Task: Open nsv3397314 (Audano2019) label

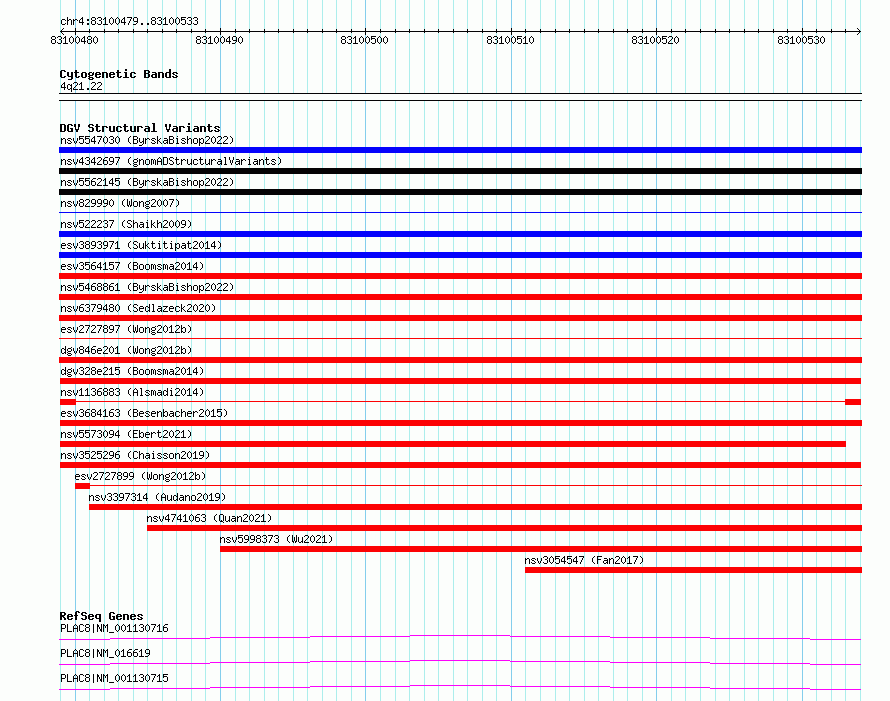Action: click(157, 497)
